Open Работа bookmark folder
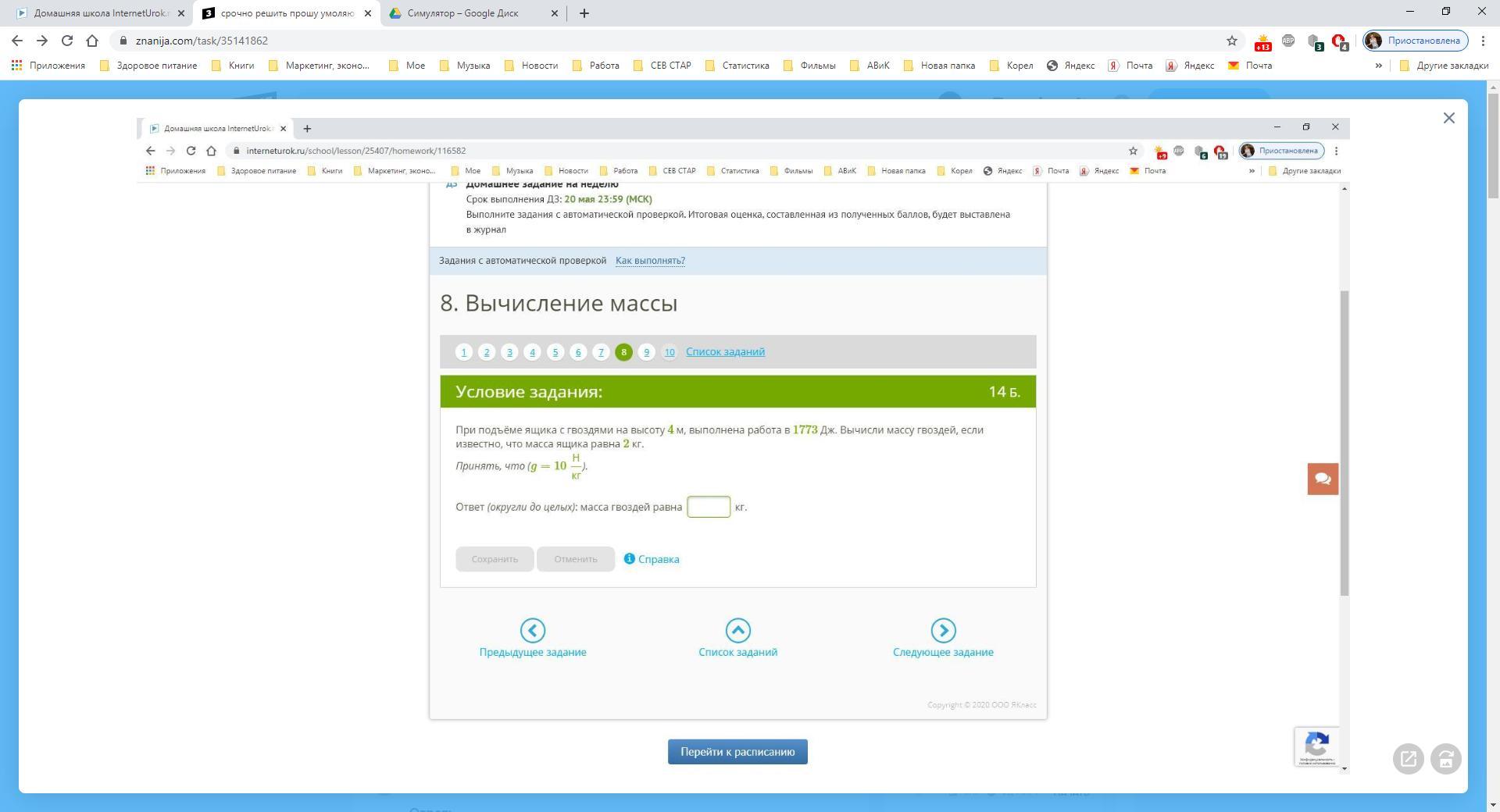 coord(596,66)
